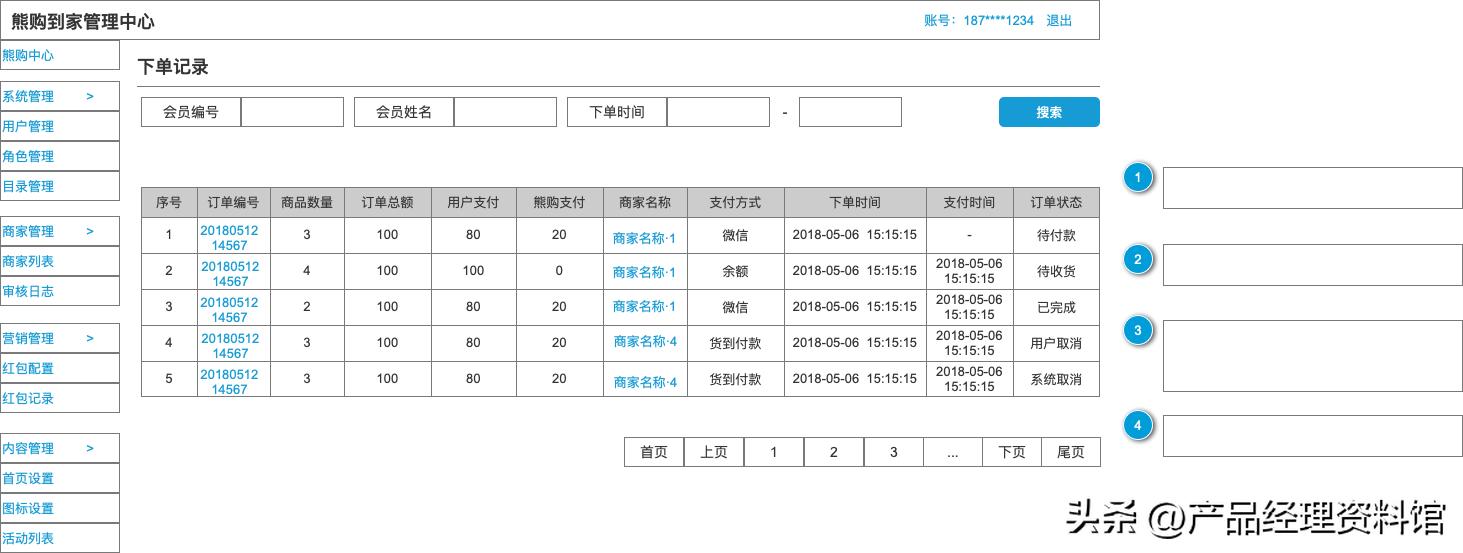Click the 商品数量 column header

coord(307,202)
